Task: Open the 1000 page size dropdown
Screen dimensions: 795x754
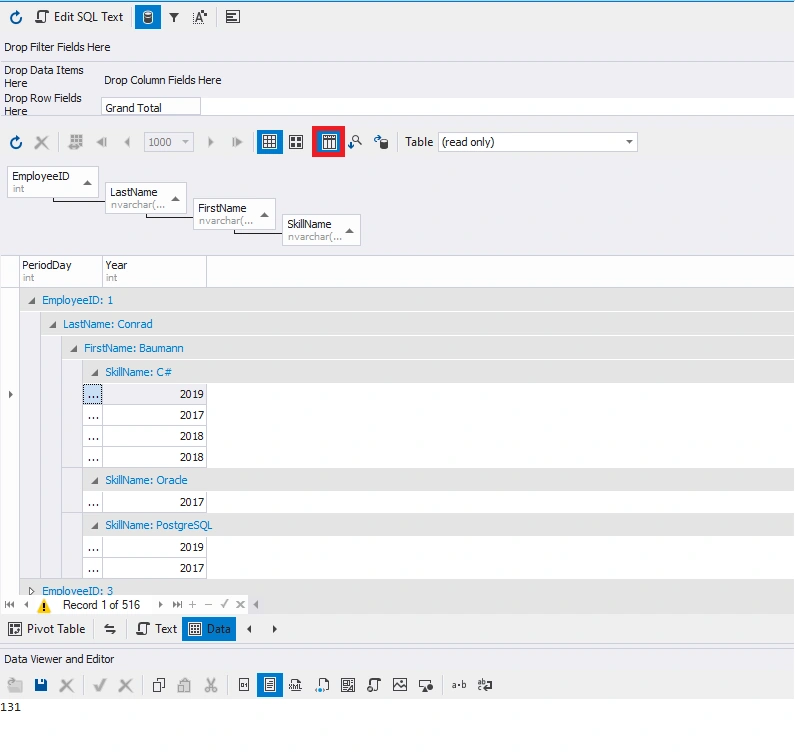Action: point(186,142)
